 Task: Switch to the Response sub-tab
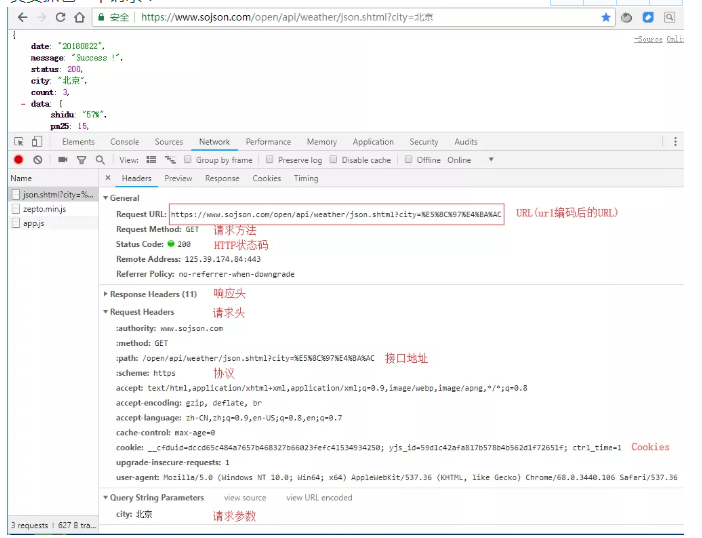[x=222, y=178]
